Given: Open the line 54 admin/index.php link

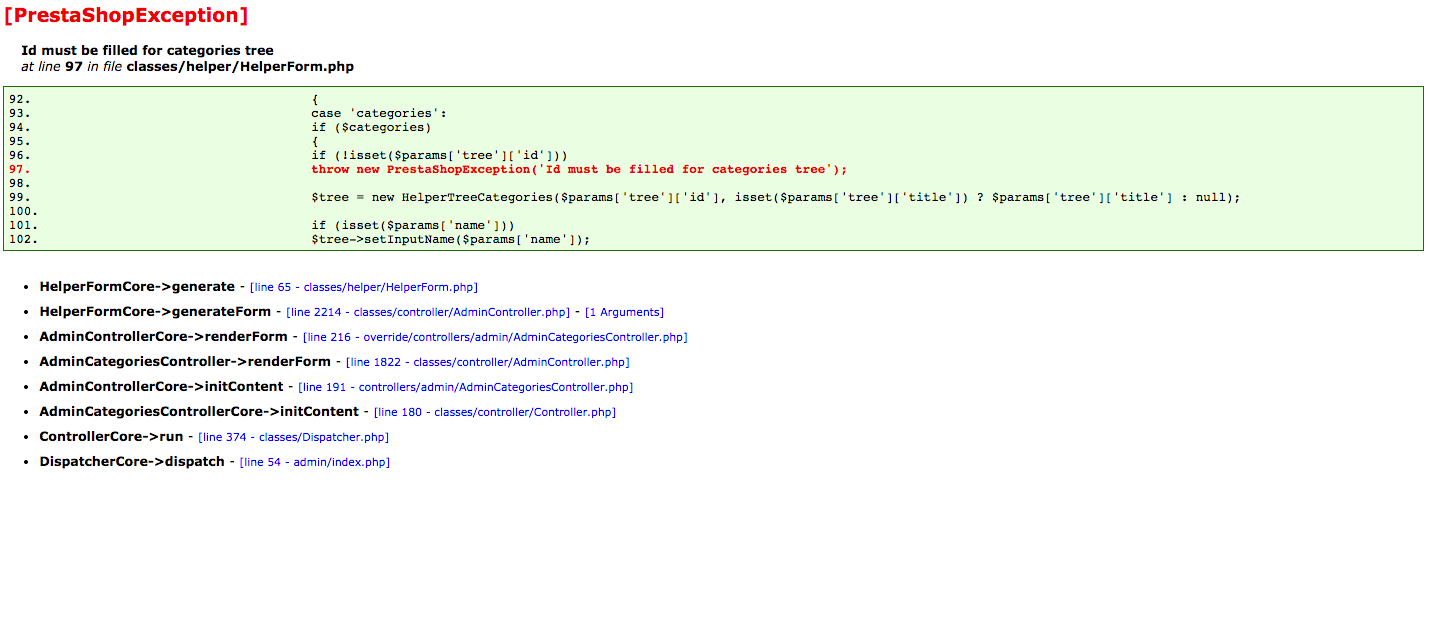Looking at the screenshot, I should [x=315, y=462].
